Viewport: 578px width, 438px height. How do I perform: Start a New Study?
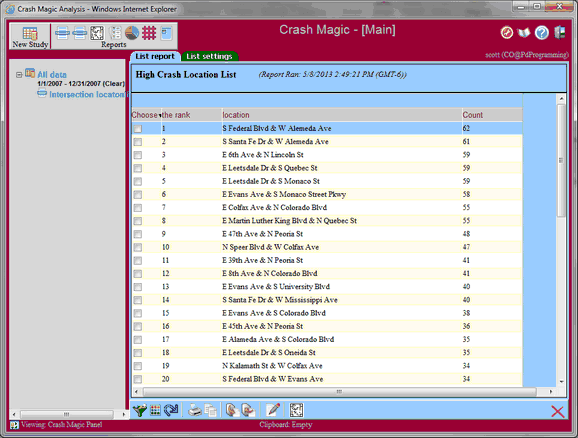pyautogui.click(x=30, y=36)
